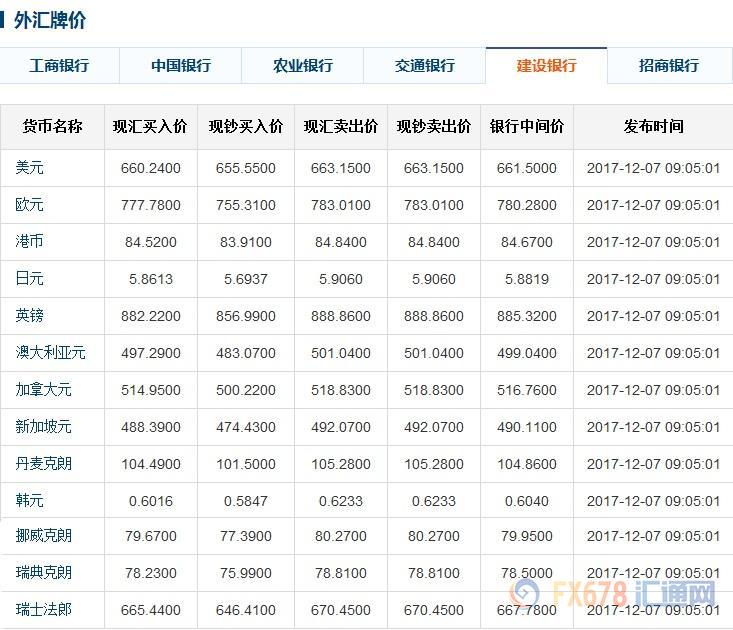Click the 银行中间价 column header
Screen dimensions: 733x630
[527, 126]
